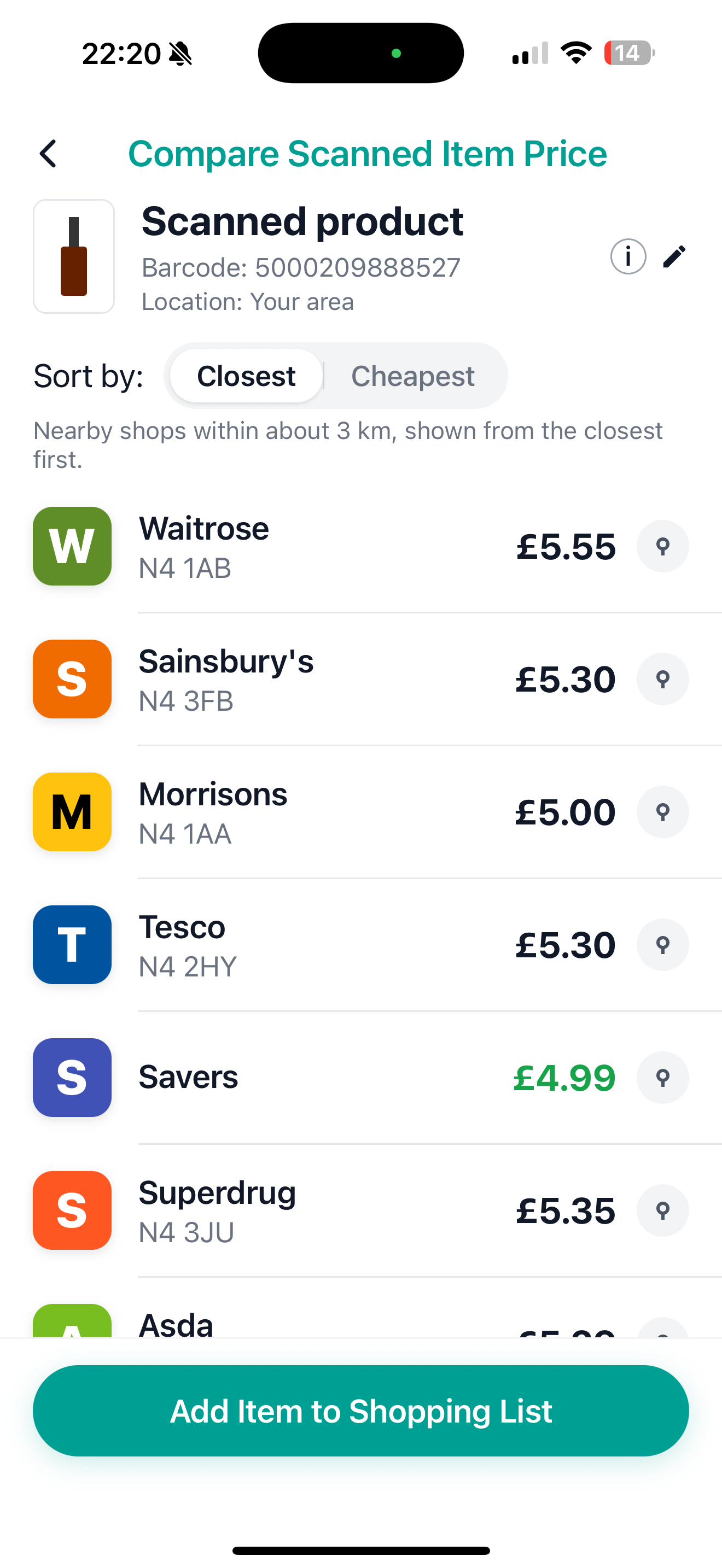Open map pin for Superdrug location
This screenshot has height=1568, width=722.
coord(662,1210)
